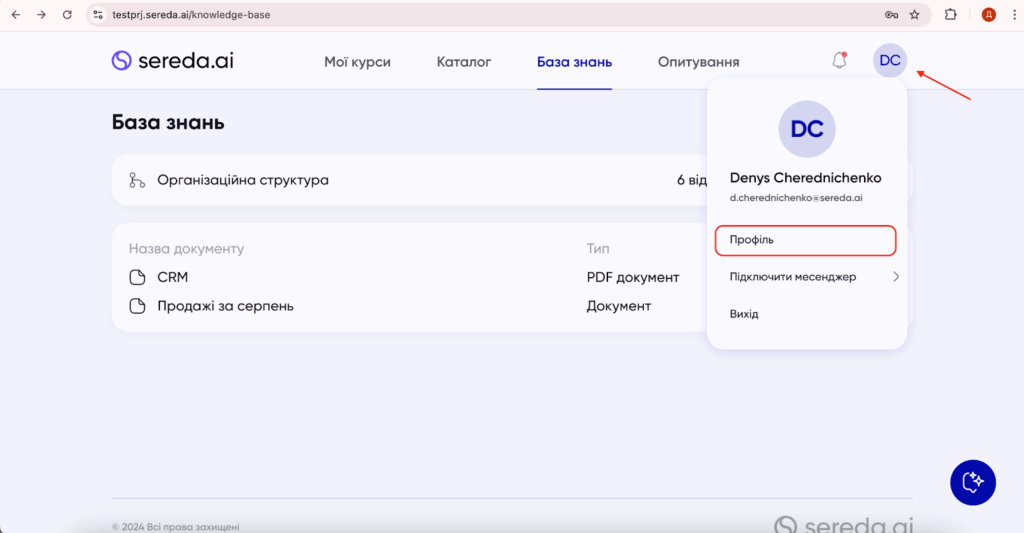The height and width of the screenshot is (533, 1024).
Task: Switch to the Мої курси tab
Action: click(x=357, y=62)
